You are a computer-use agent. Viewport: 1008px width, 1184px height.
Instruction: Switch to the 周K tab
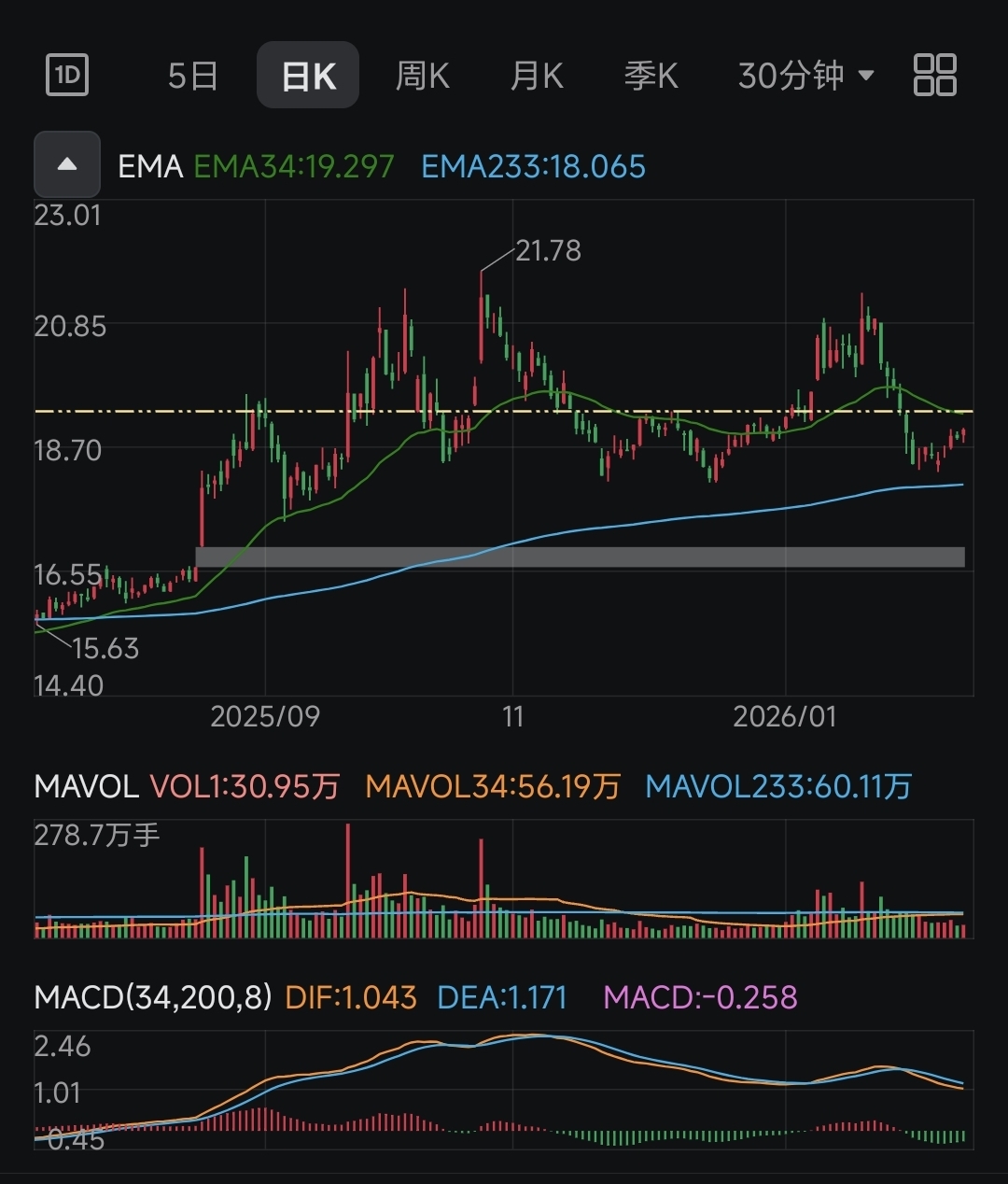pyautogui.click(x=423, y=76)
